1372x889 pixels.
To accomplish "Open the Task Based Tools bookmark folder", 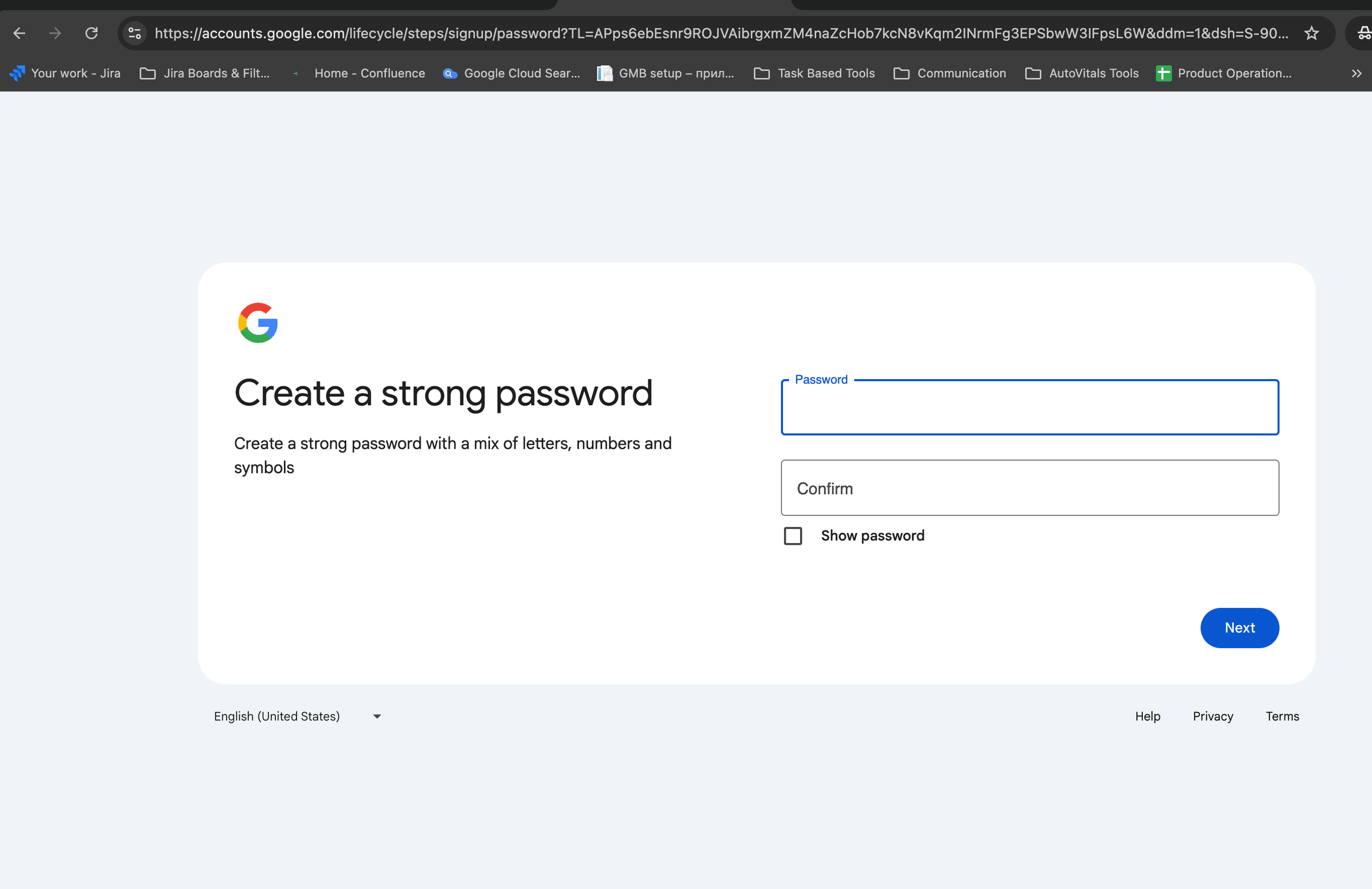I will coord(814,73).
